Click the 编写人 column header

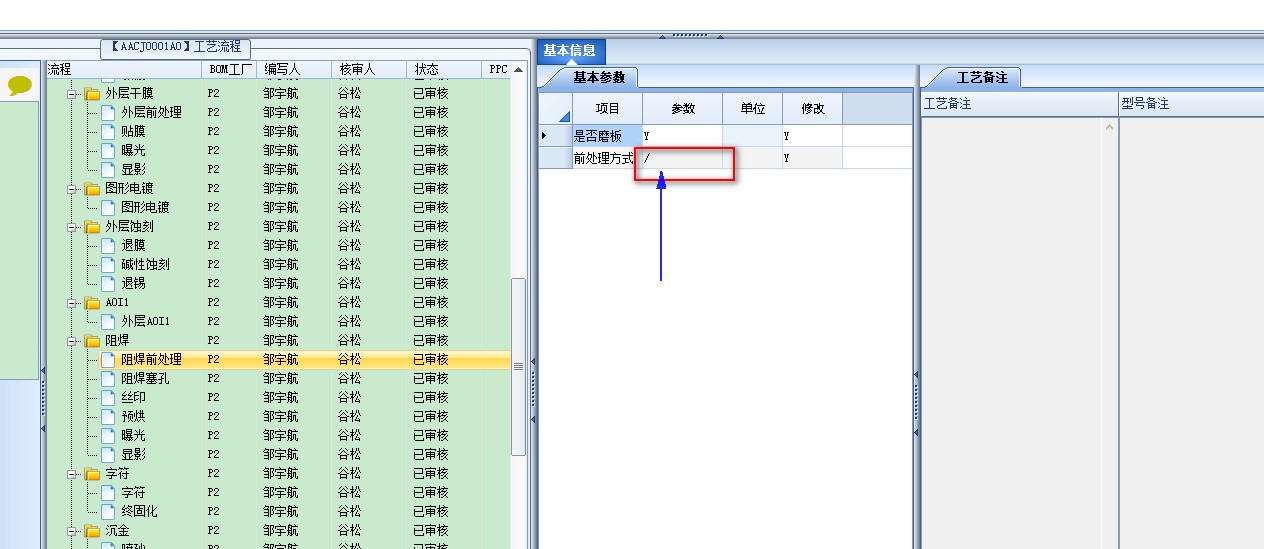coord(295,69)
